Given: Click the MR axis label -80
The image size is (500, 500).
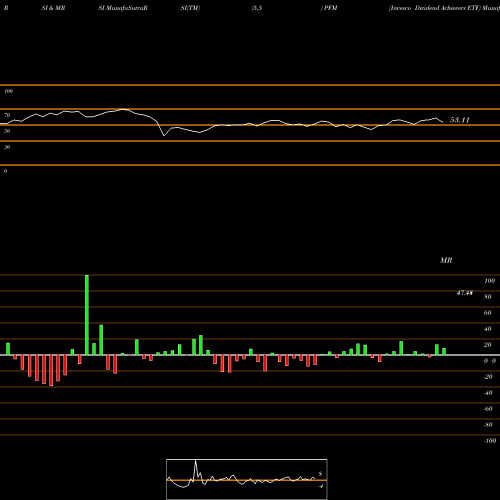Looking at the screenshot, I should (x=488, y=425).
